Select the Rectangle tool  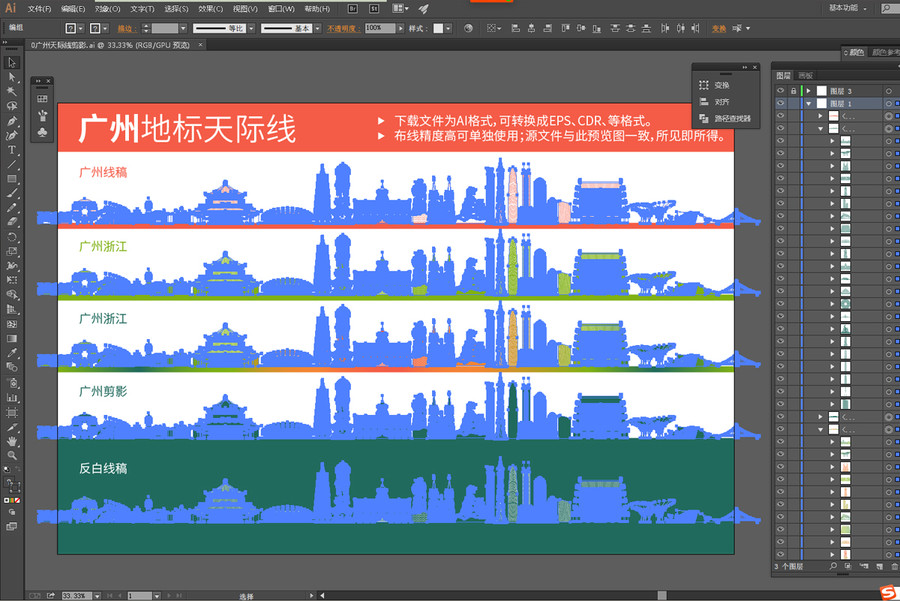11,179
